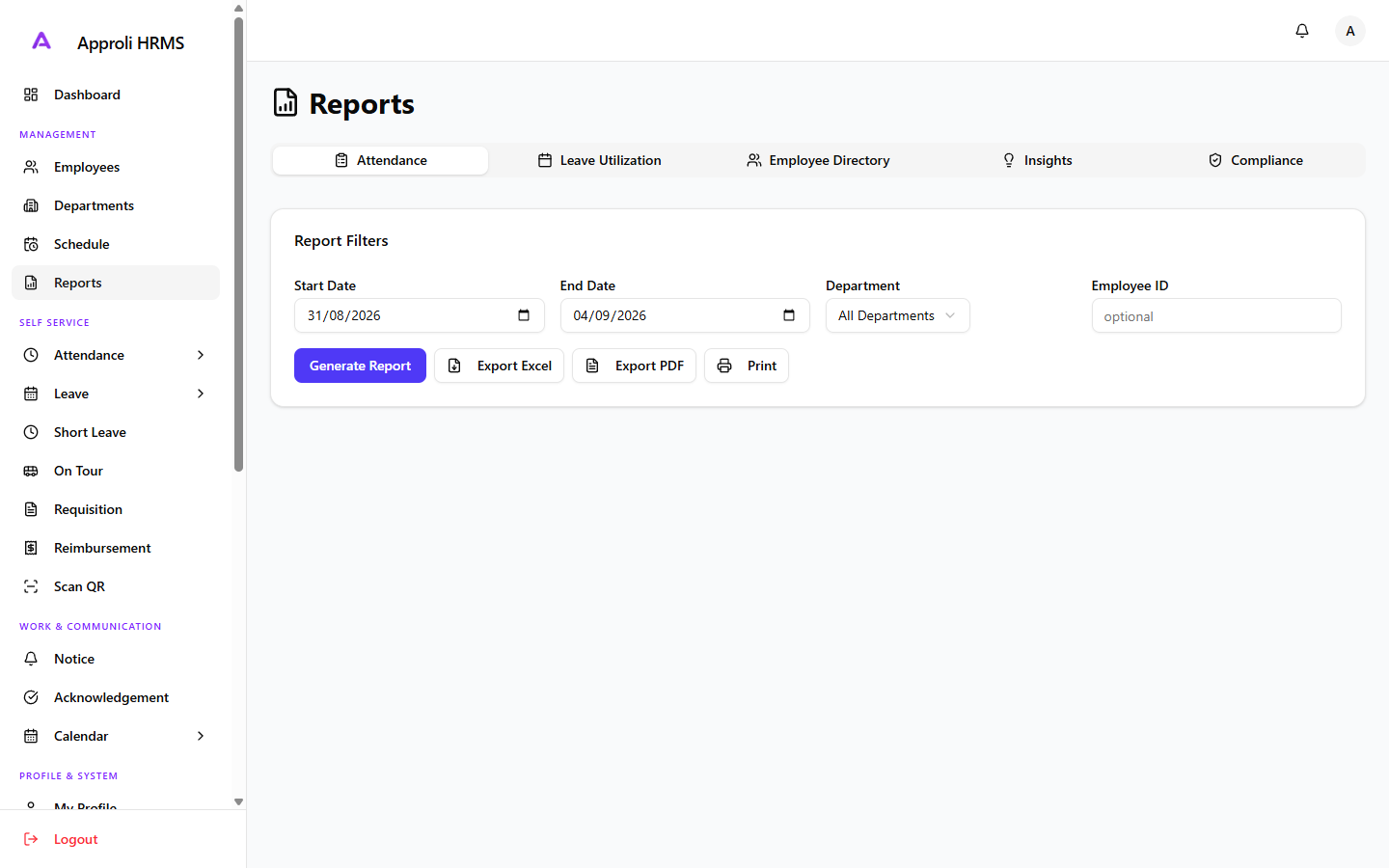1389x868 pixels.
Task: Click the Attendance clock icon in sidebar
Action: click(31, 355)
